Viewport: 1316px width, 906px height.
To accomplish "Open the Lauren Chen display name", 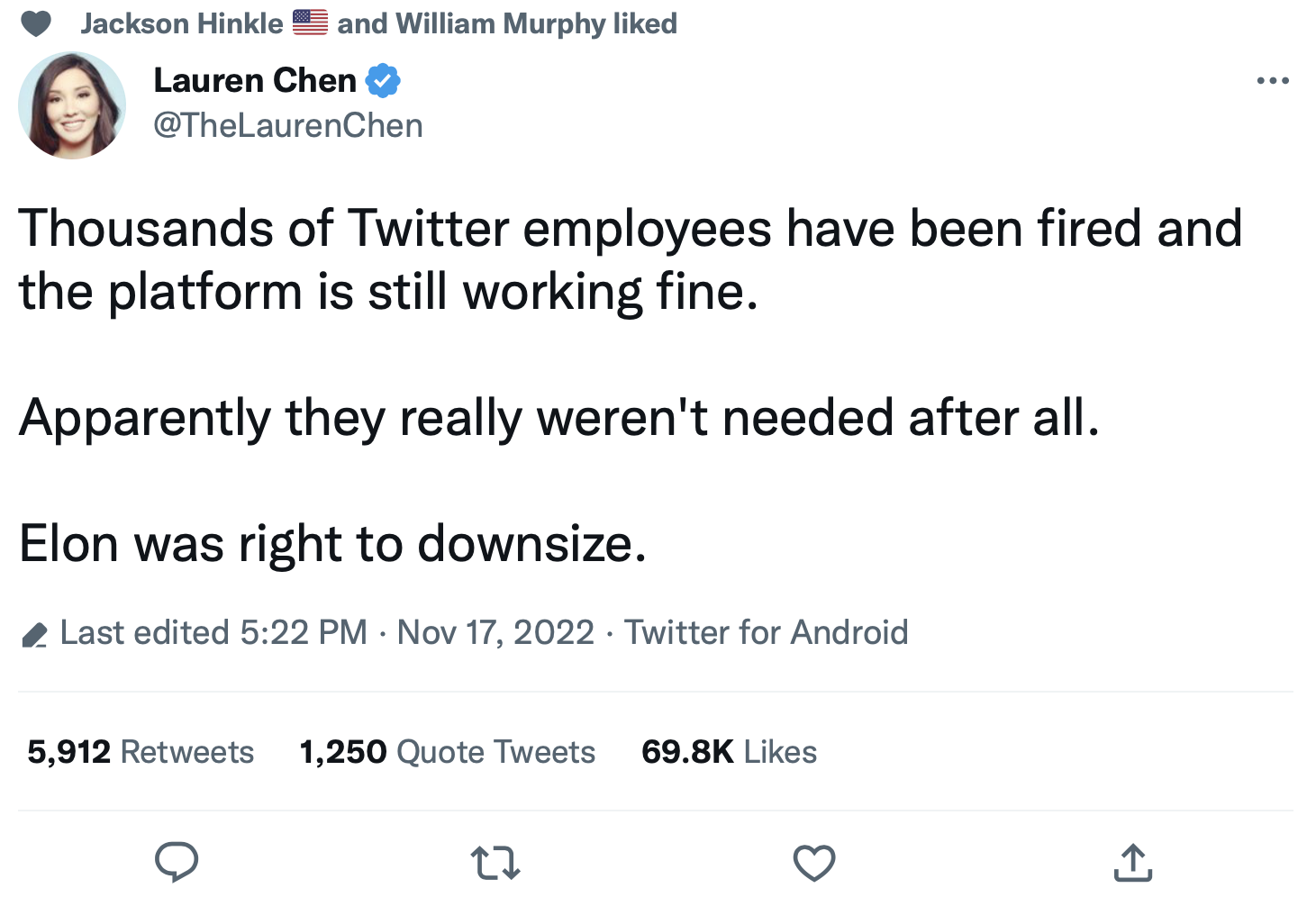I will pyautogui.click(x=255, y=81).
